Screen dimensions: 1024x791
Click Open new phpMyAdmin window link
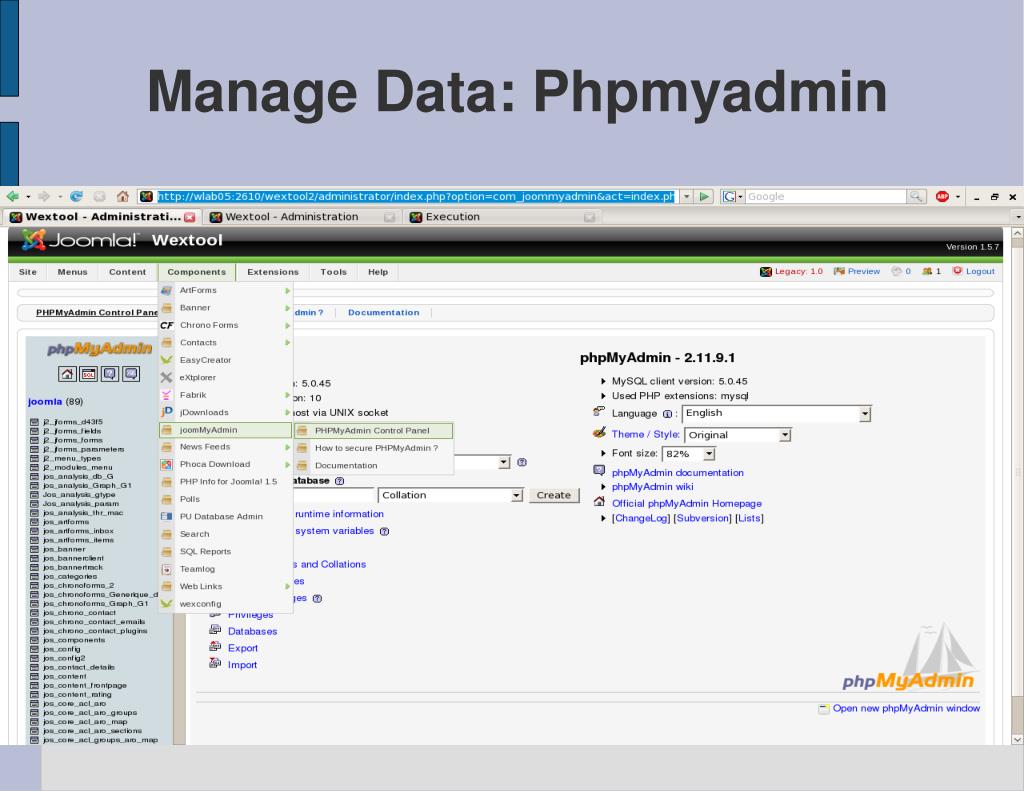906,708
